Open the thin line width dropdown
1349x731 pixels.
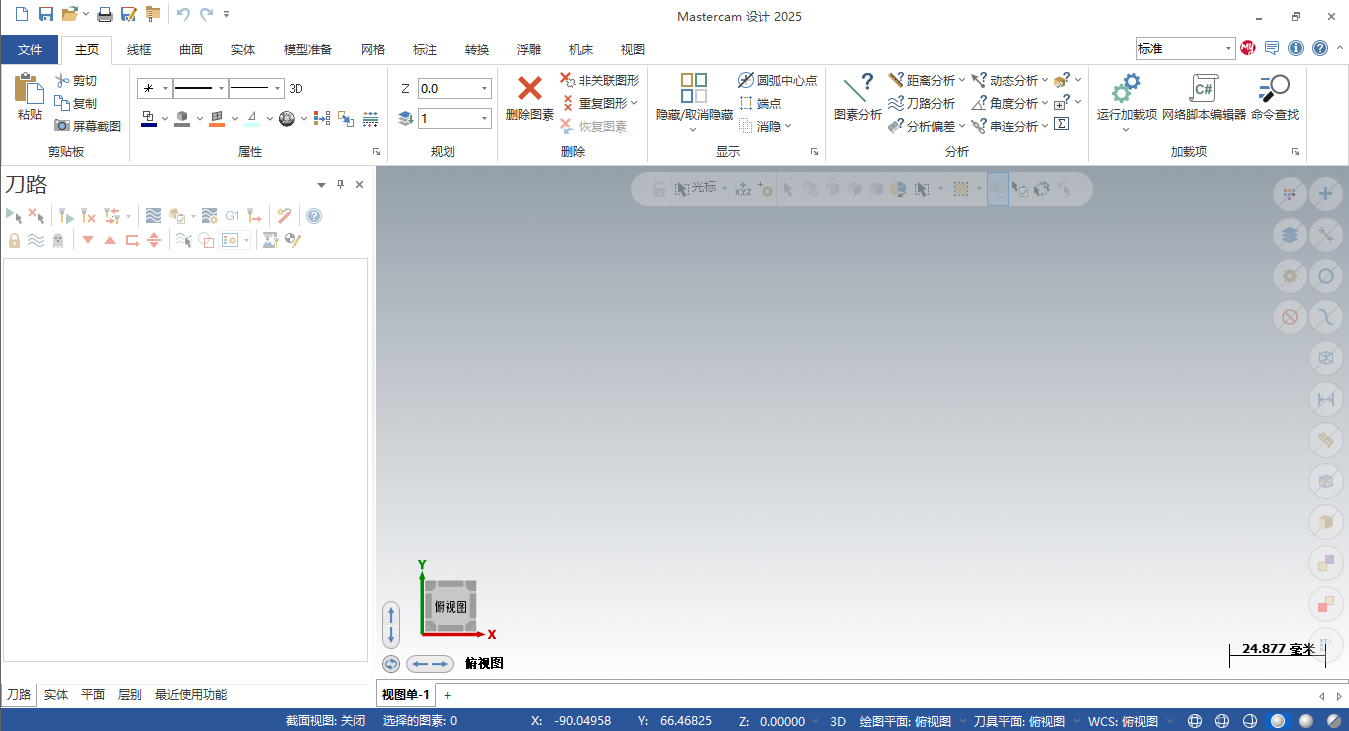pos(277,89)
